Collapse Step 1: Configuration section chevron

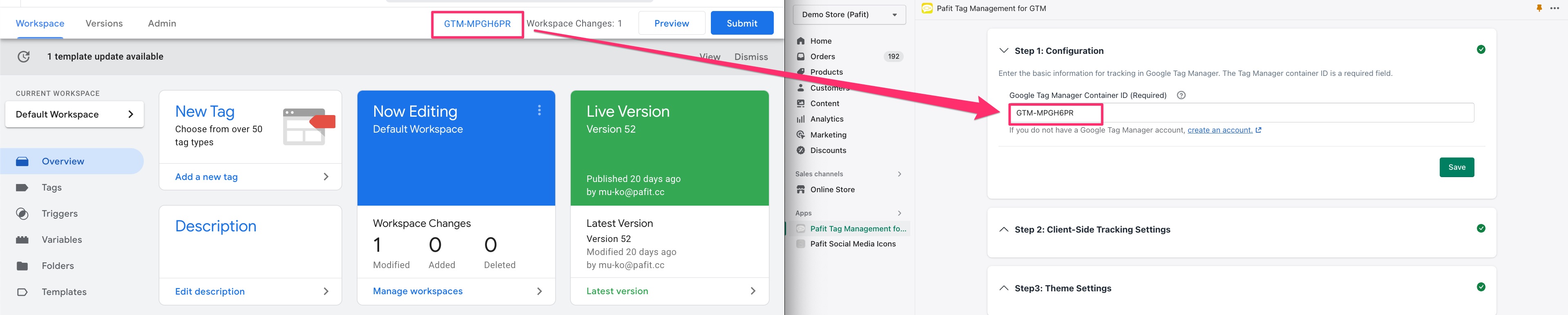coord(1004,51)
